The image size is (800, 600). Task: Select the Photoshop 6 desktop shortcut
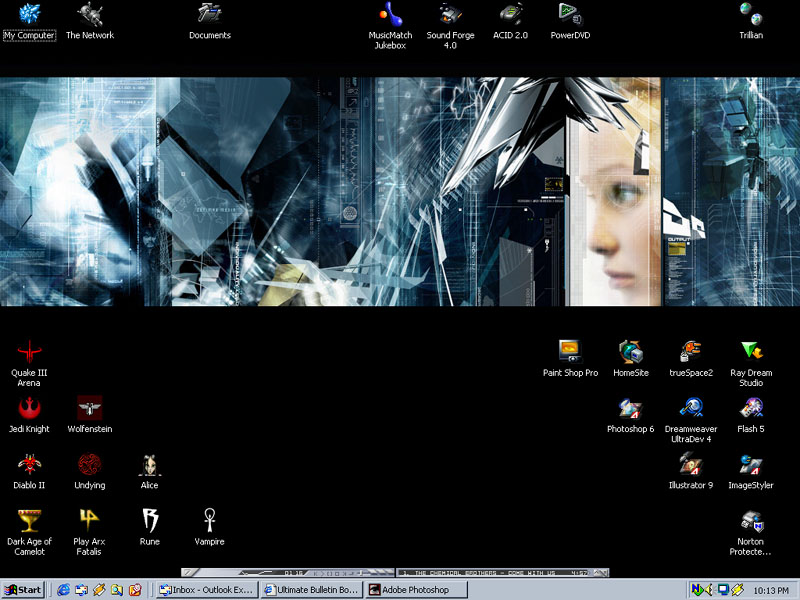click(x=631, y=415)
